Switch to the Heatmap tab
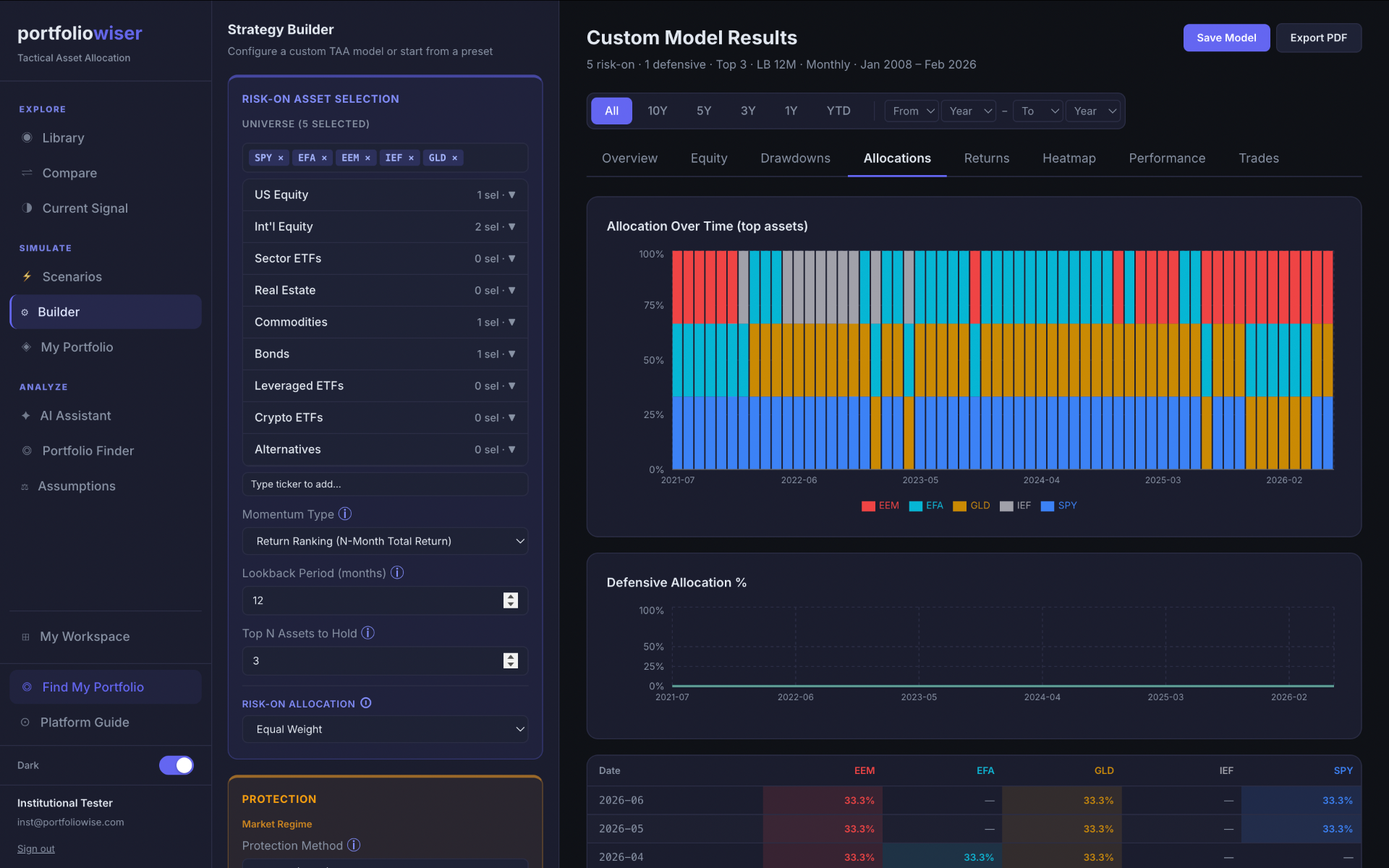 pyautogui.click(x=1069, y=158)
